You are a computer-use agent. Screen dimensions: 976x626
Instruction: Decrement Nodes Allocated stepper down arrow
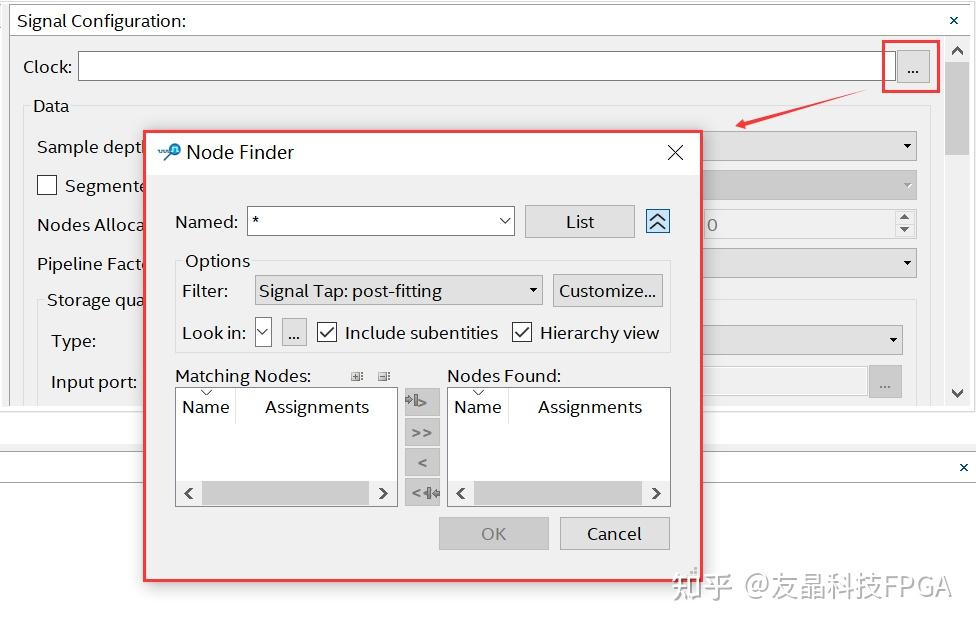tap(904, 230)
